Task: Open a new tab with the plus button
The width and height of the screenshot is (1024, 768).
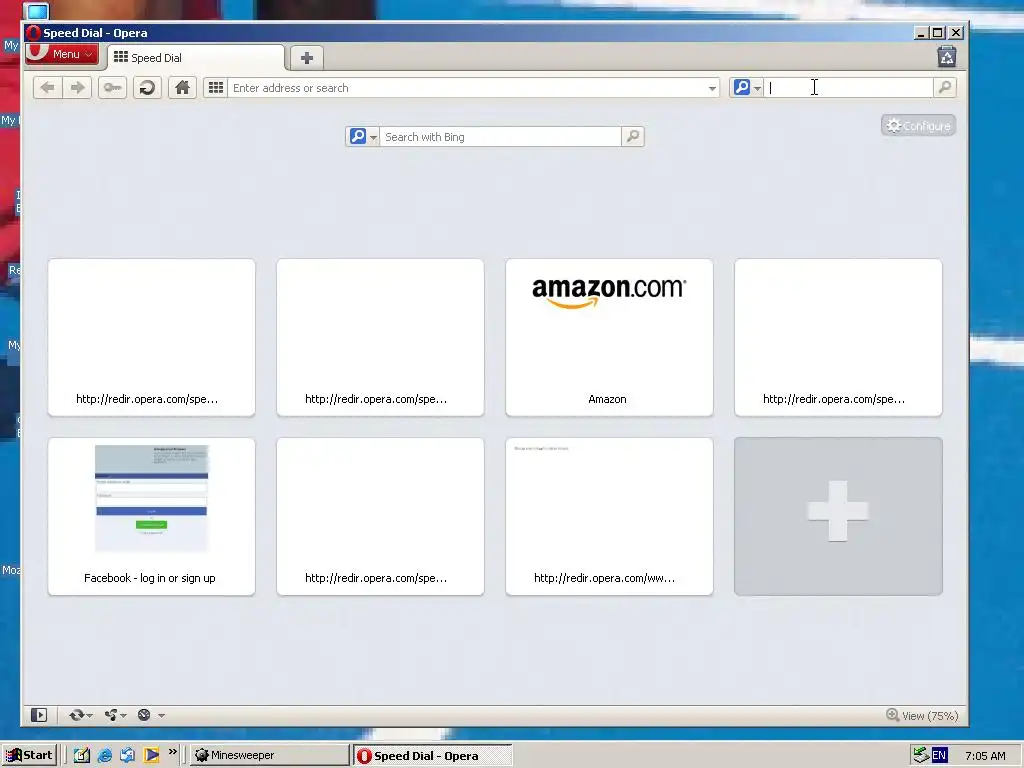Action: click(307, 58)
